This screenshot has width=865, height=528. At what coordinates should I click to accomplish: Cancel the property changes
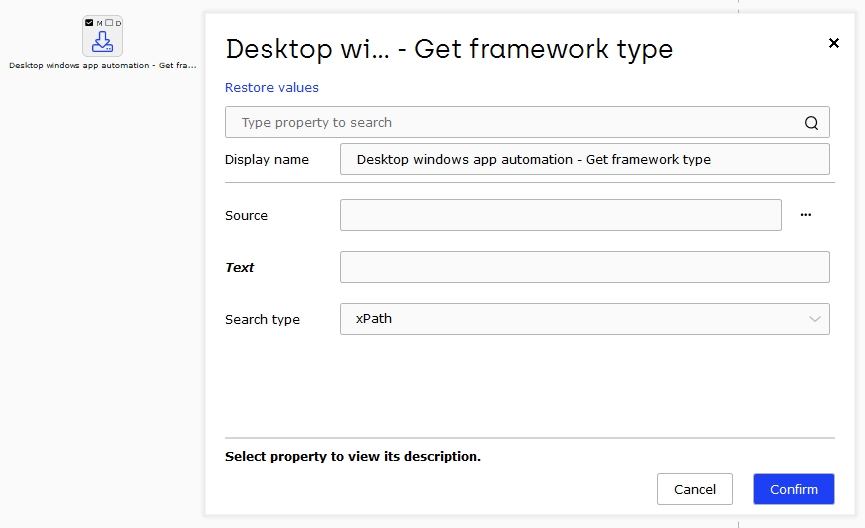tap(695, 489)
